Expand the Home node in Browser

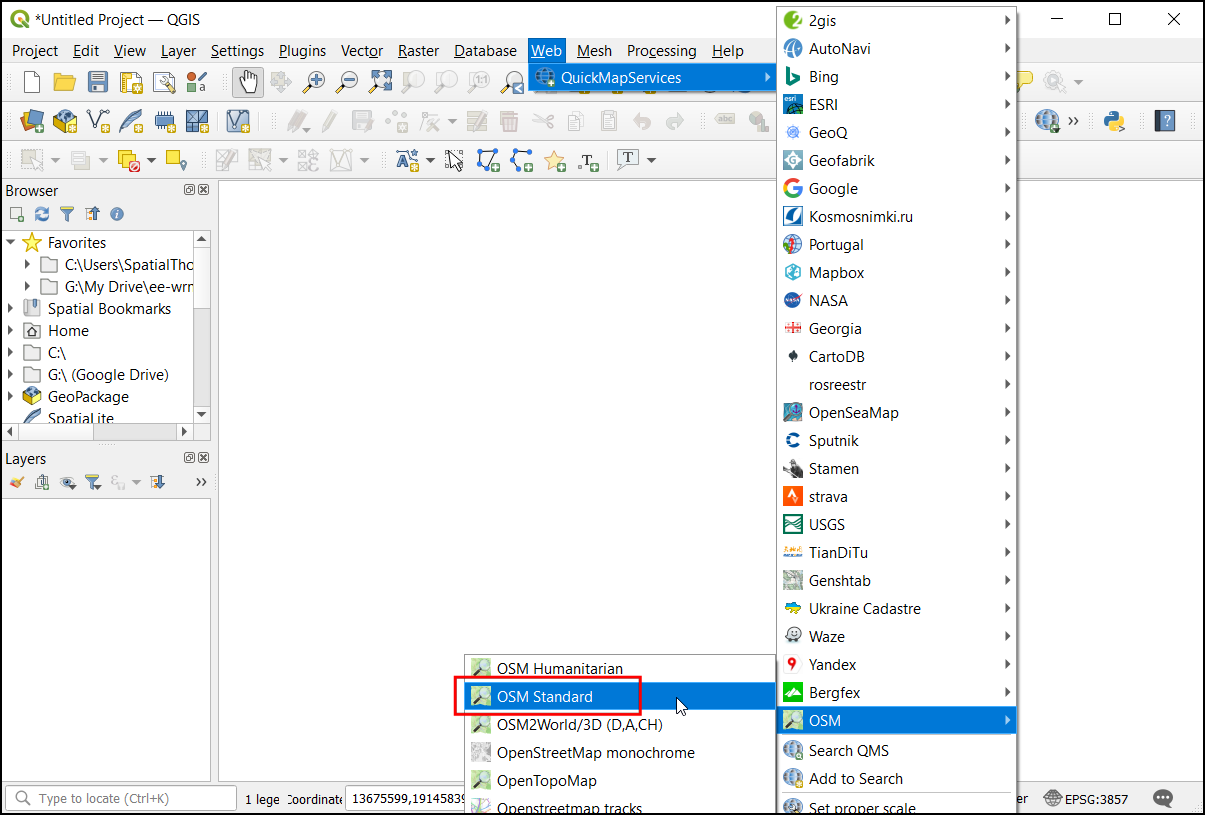point(11,330)
